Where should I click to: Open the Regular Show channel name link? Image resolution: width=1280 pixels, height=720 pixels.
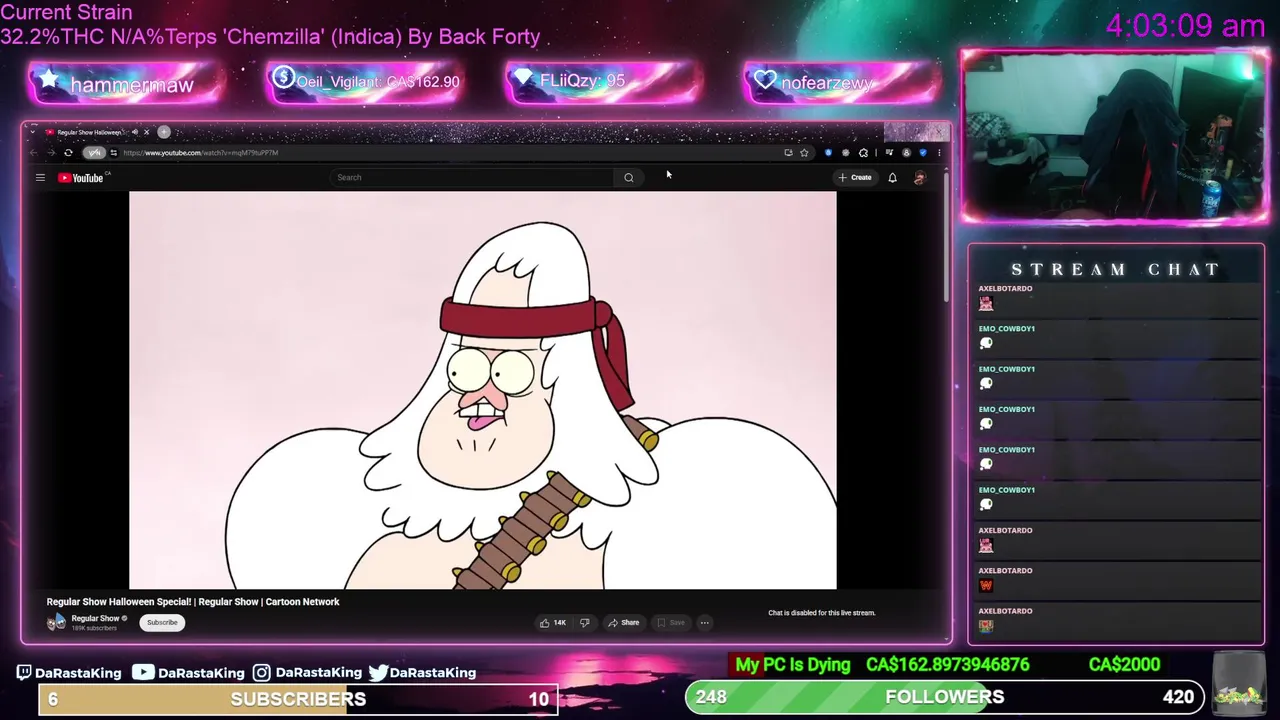coord(95,618)
